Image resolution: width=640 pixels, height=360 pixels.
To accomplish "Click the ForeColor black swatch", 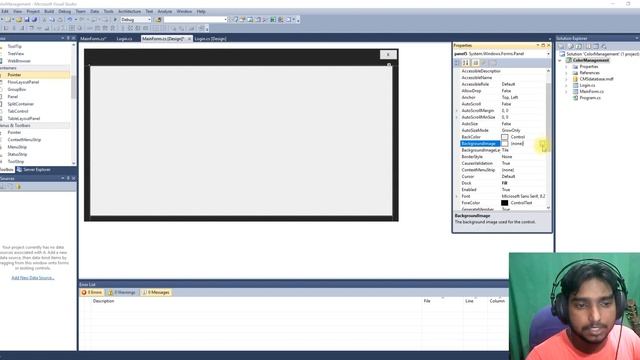I will (504, 203).
